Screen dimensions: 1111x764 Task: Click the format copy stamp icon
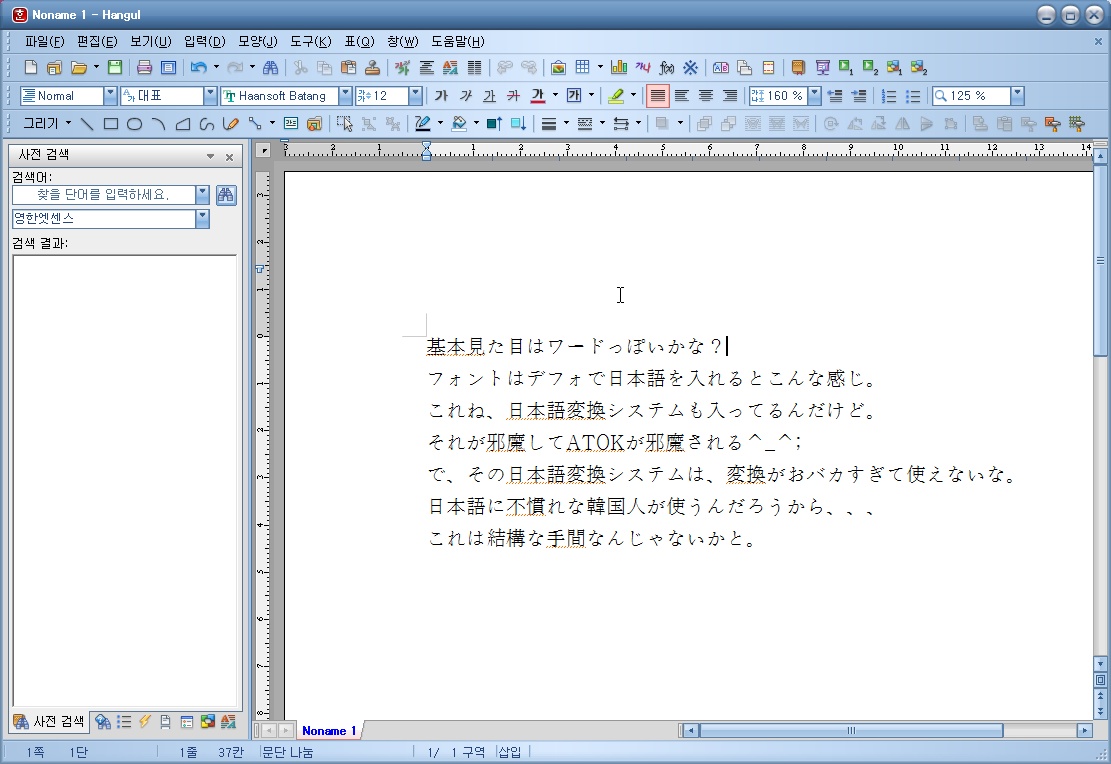pyautogui.click(x=373, y=67)
